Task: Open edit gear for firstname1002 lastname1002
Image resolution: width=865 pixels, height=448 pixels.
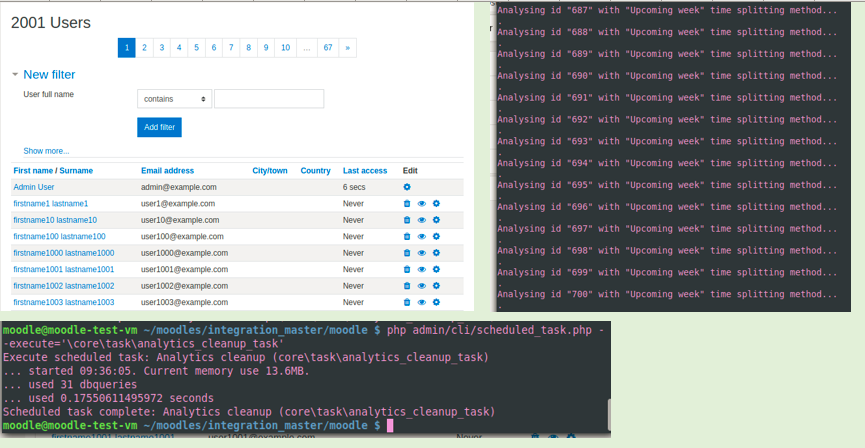Action: click(436, 286)
